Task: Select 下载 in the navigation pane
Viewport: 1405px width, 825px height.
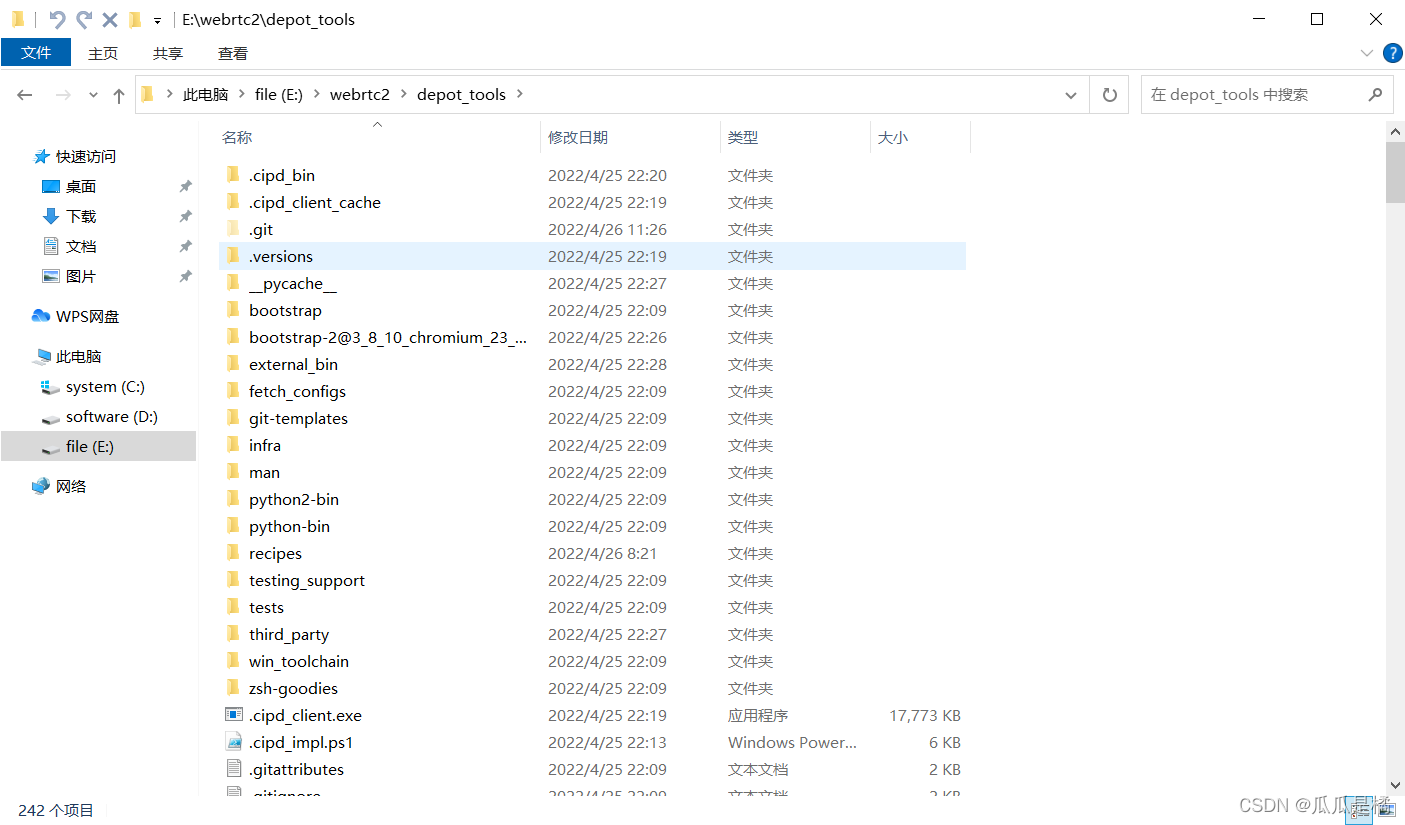Action: point(81,216)
